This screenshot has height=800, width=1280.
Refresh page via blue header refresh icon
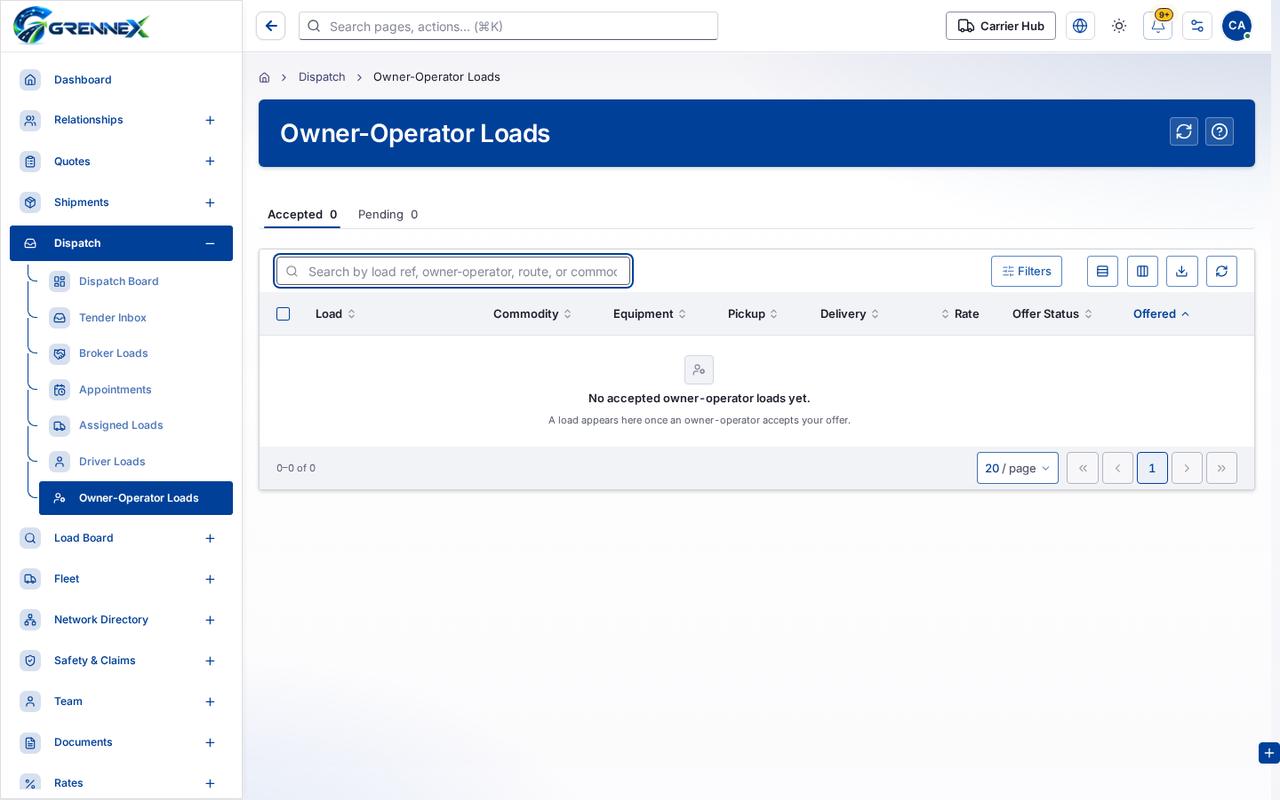pyautogui.click(x=1184, y=132)
